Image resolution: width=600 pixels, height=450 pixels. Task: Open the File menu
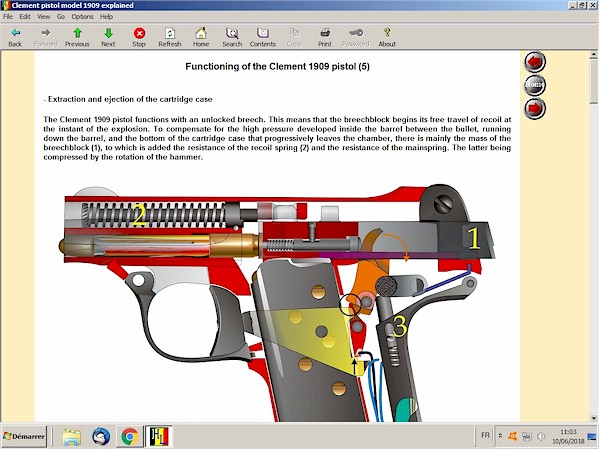[x=8, y=16]
